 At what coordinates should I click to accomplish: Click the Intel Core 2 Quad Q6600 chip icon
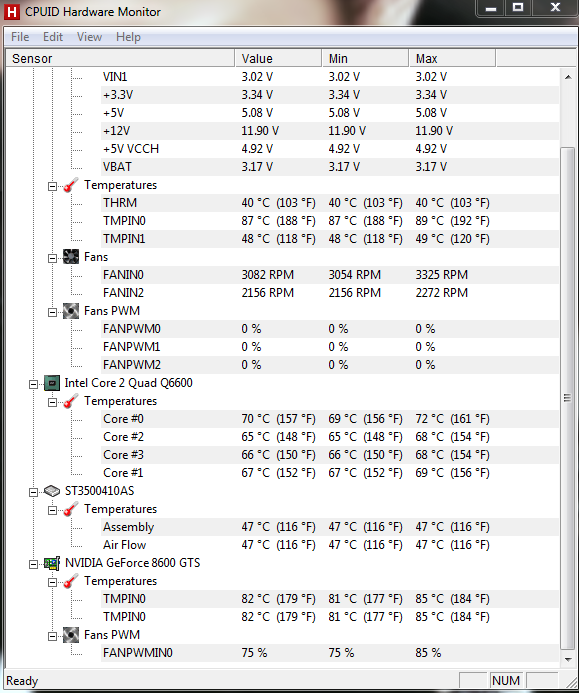52,383
